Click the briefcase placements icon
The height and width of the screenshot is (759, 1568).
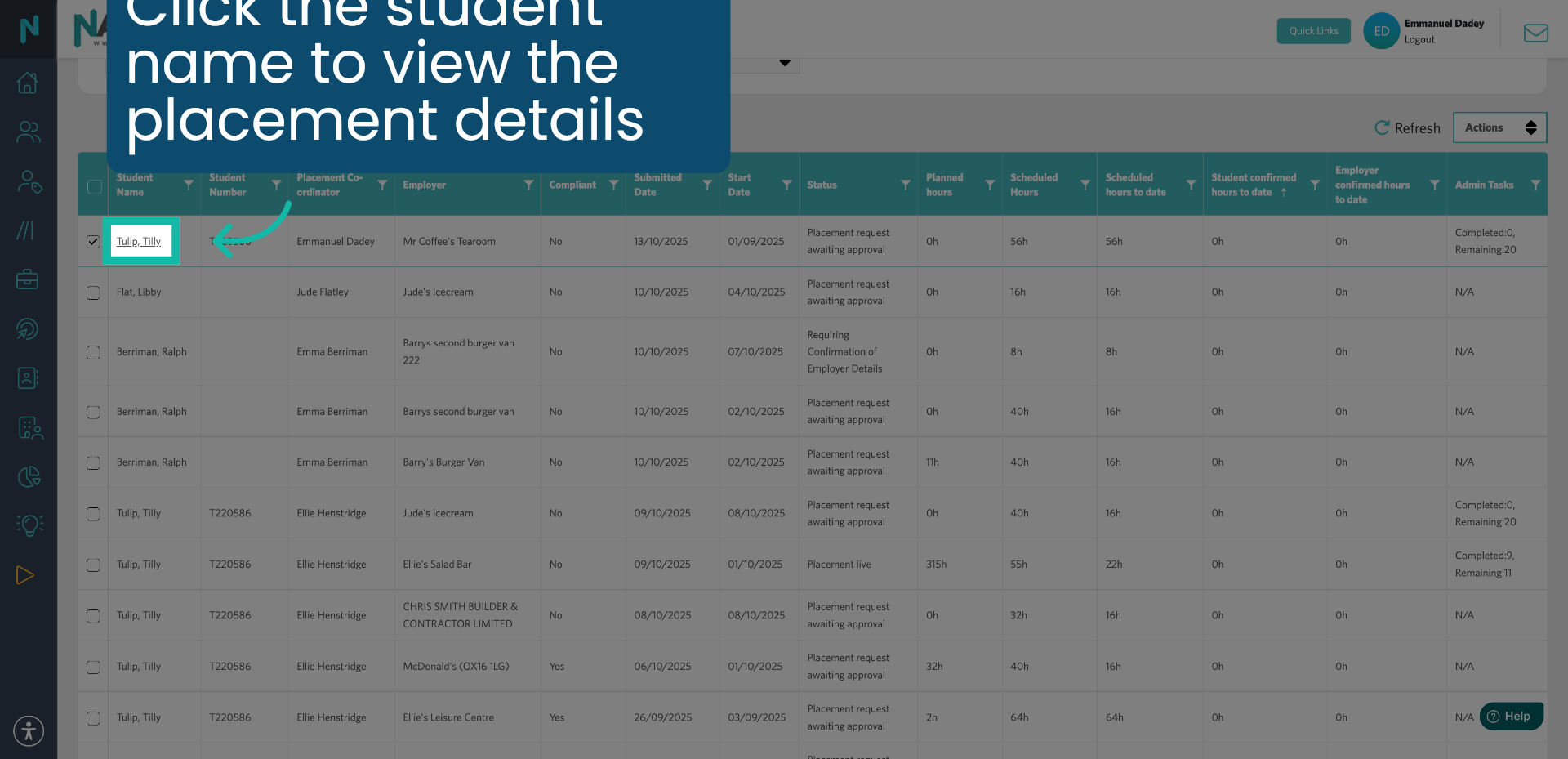(x=27, y=279)
